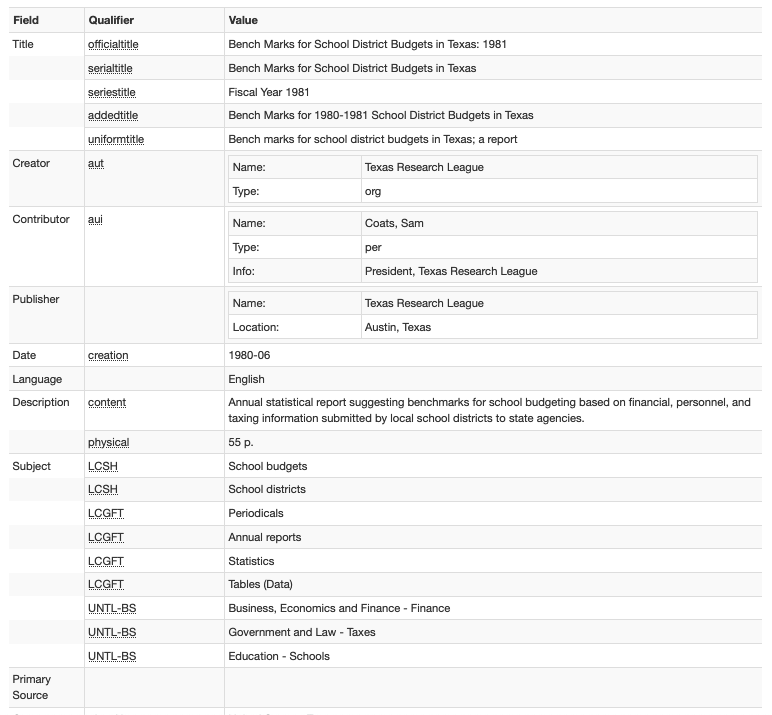This screenshot has width=772, height=715.
Task: Click the LCSH qualifier beside School budgets
Action: 103,466
